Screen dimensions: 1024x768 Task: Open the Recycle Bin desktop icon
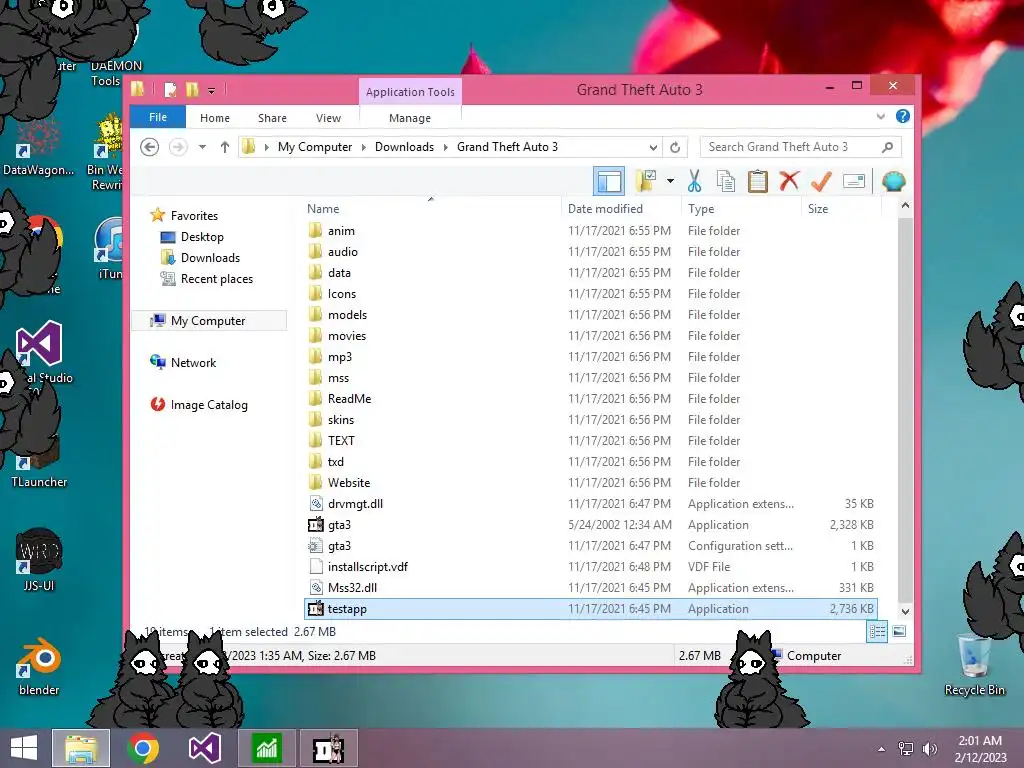974,664
